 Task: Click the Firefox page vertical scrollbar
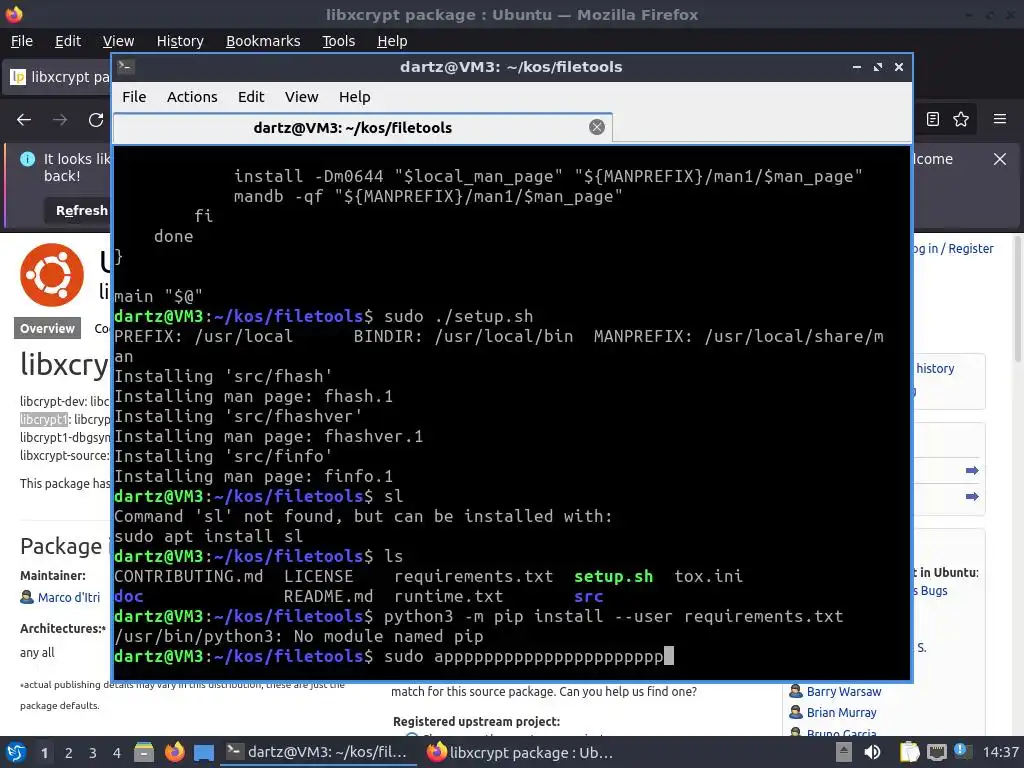[x=1017, y=298]
